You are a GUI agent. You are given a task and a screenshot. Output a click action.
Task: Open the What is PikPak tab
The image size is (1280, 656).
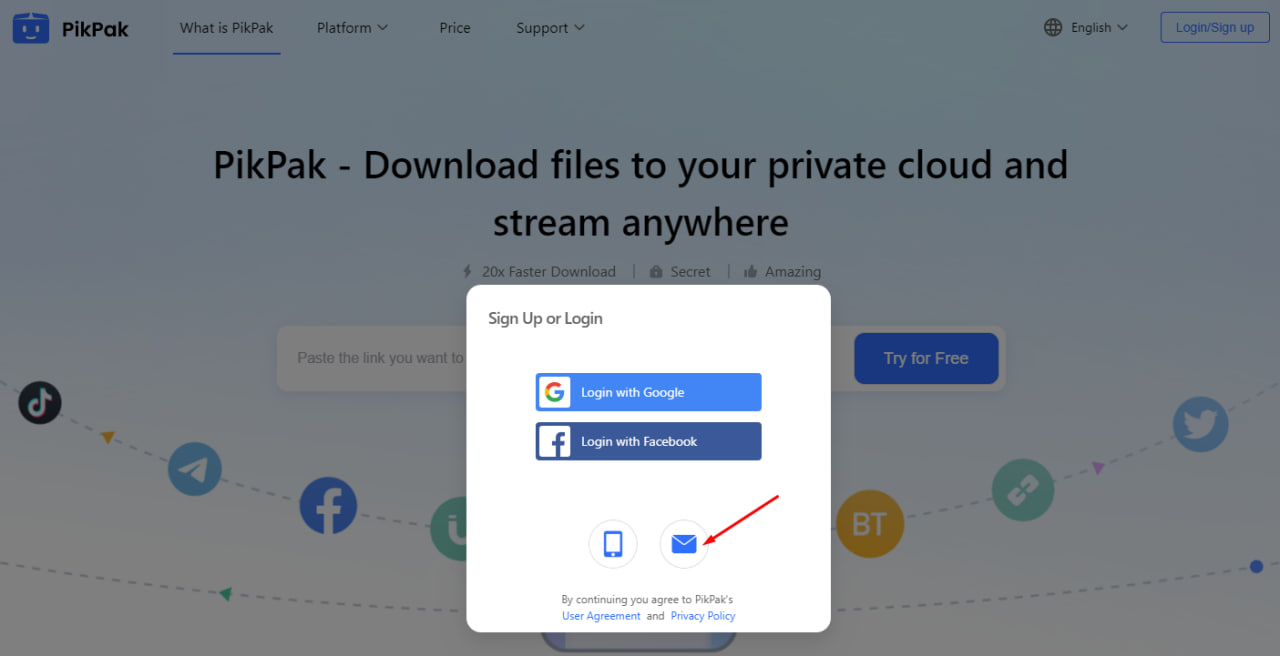click(226, 28)
